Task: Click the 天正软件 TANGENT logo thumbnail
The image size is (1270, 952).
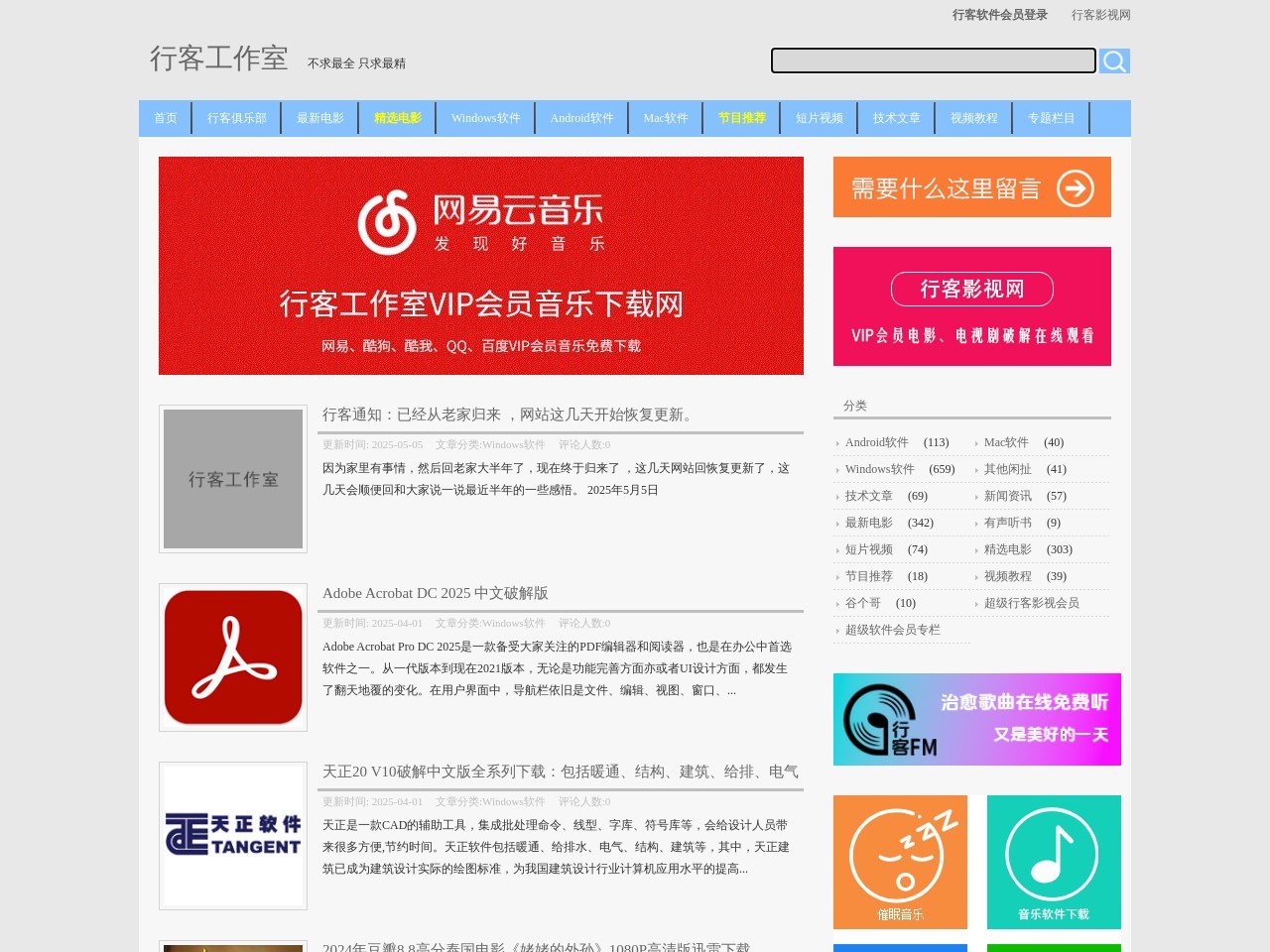Action: coord(233,836)
